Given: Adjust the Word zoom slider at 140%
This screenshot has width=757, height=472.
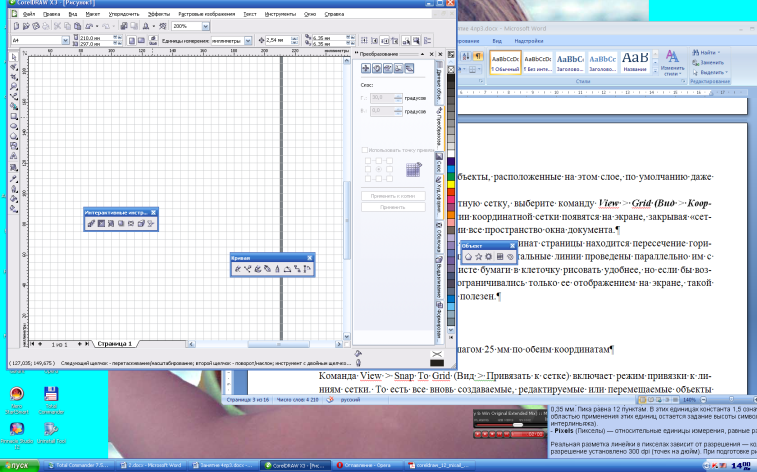Looking at the screenshot, I should coord(731,400).
